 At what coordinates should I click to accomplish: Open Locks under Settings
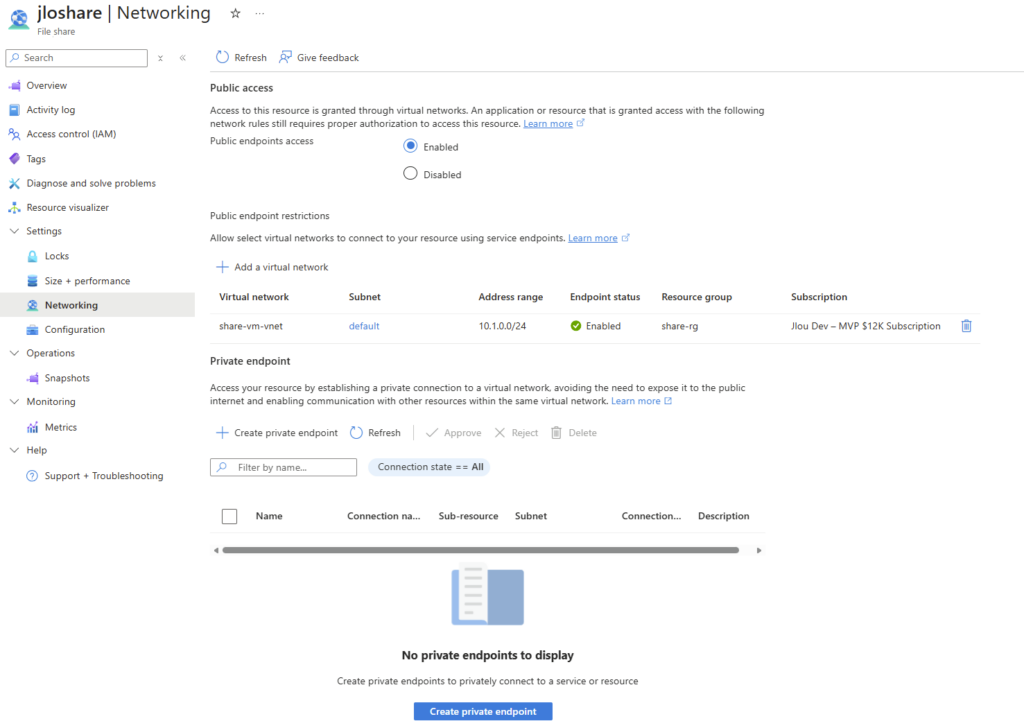(x=56, y=256)
